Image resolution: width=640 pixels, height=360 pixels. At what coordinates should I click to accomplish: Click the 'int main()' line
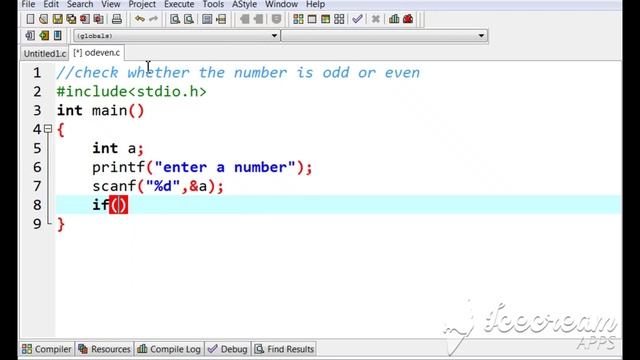pos(100,110)
